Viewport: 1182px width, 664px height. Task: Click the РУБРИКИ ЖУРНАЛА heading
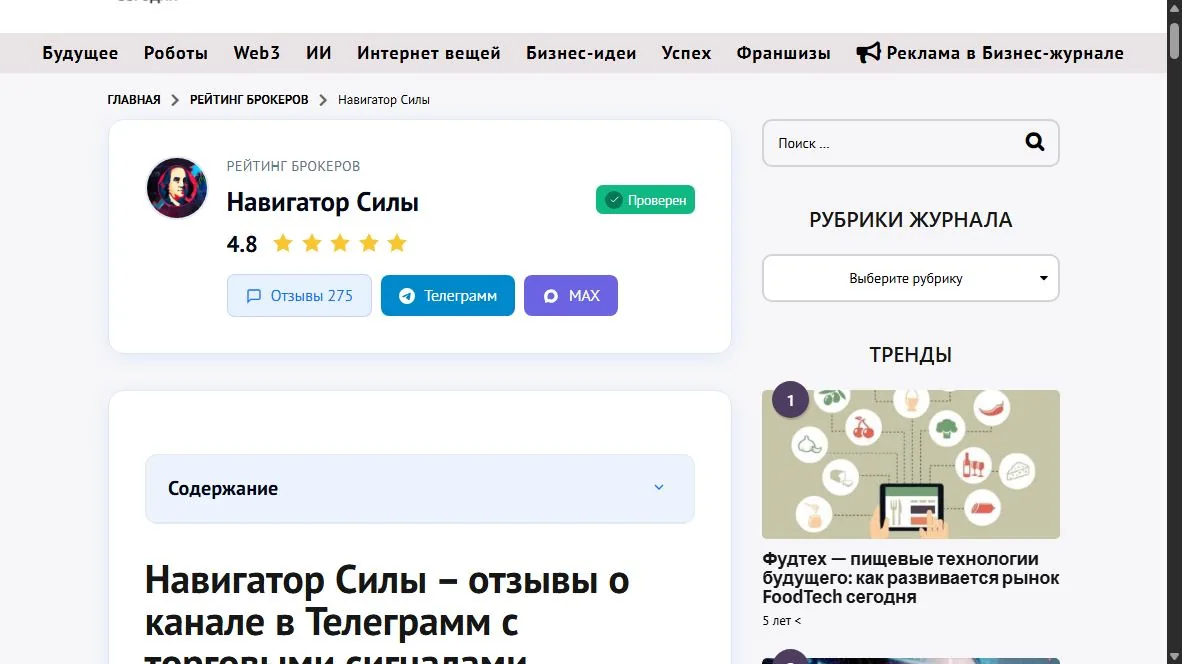pos(911,219)
